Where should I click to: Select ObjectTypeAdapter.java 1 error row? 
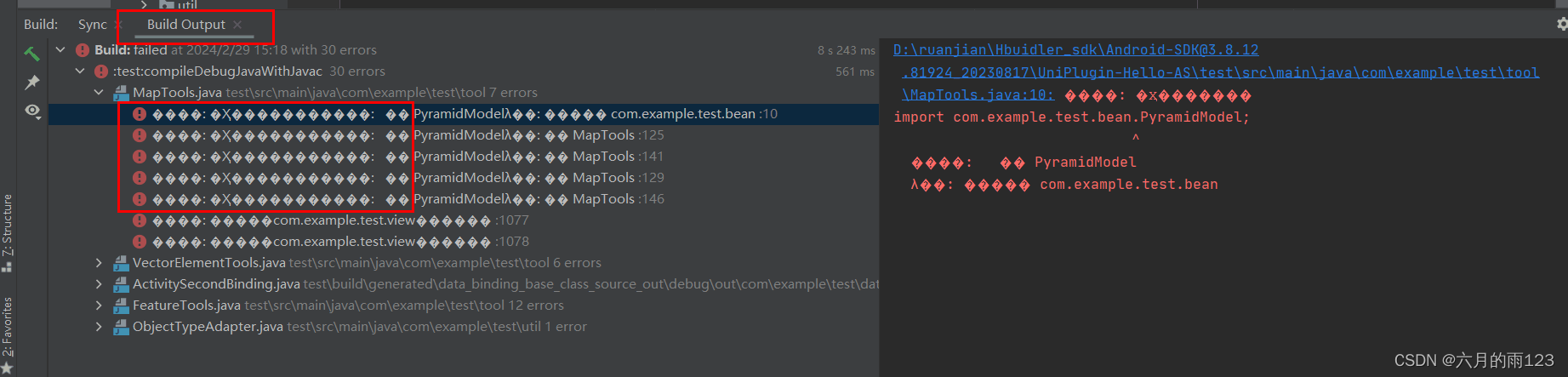[464, 327]
